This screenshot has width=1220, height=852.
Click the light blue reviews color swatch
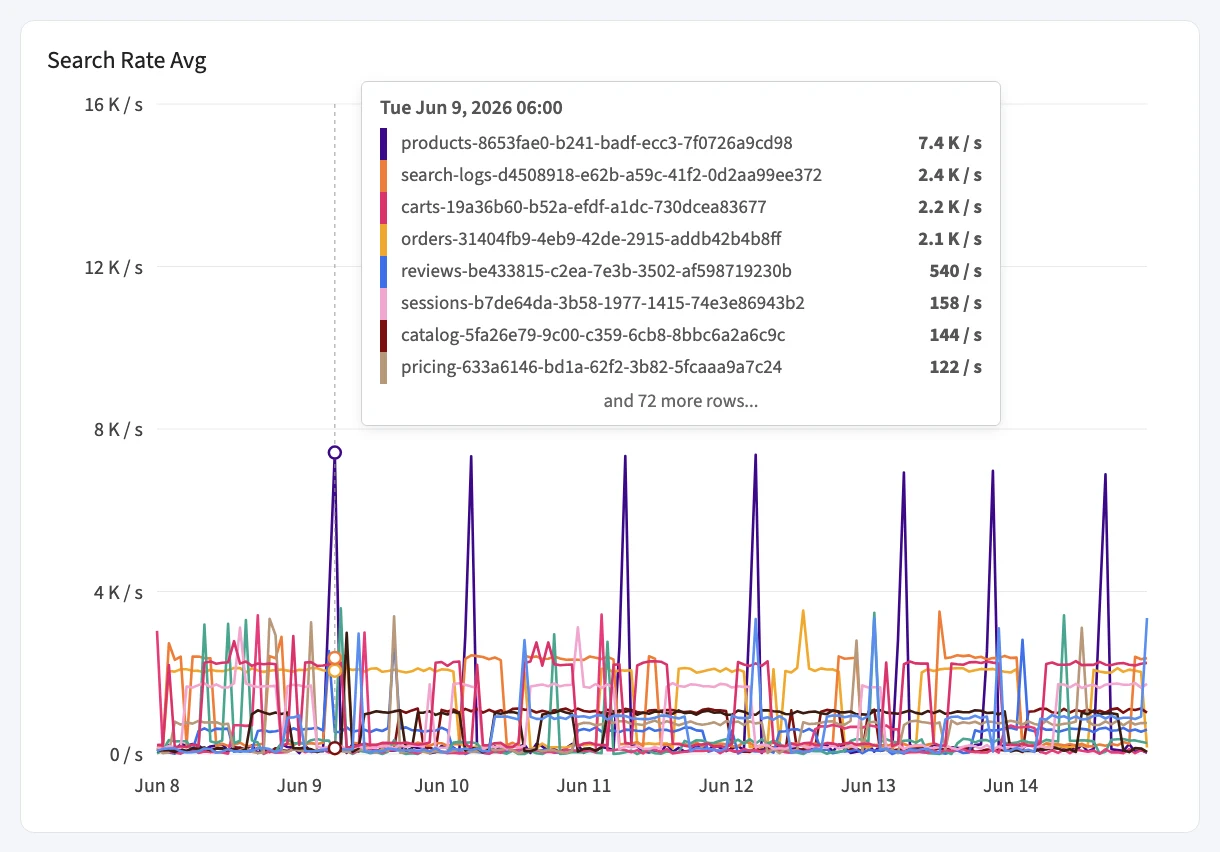pos(384,271)
